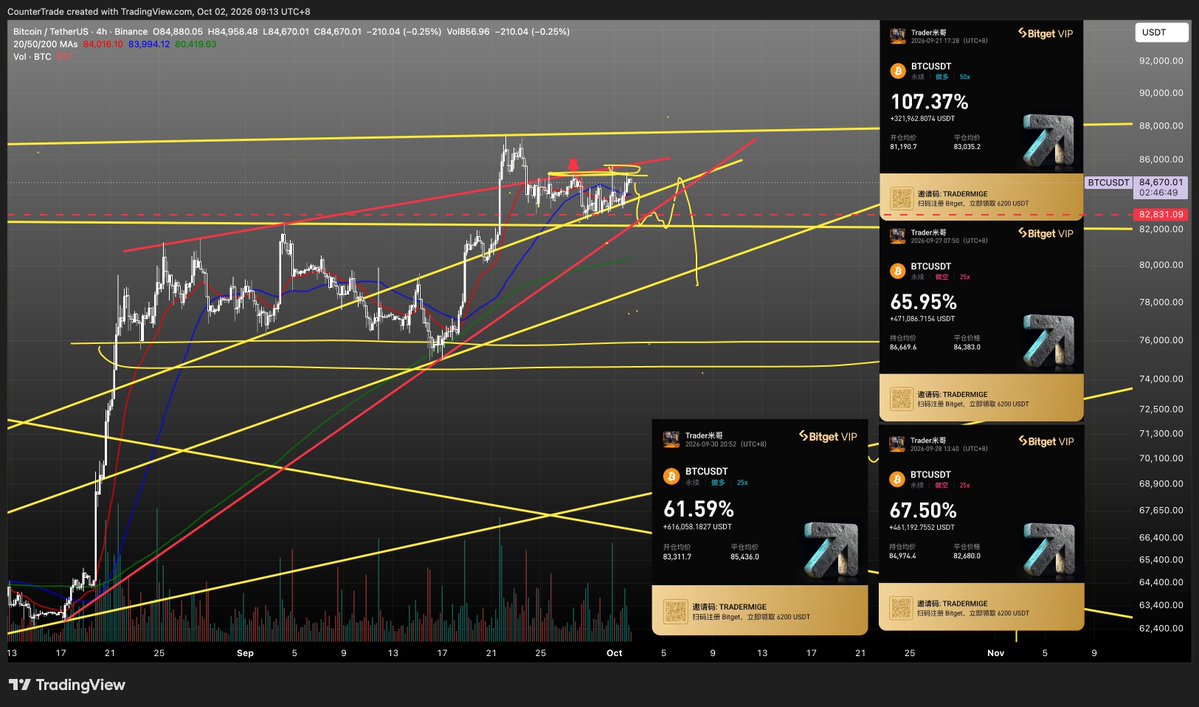Click the Bitcoin / TetherUS chart title
1199x707 pixels.
50,31
